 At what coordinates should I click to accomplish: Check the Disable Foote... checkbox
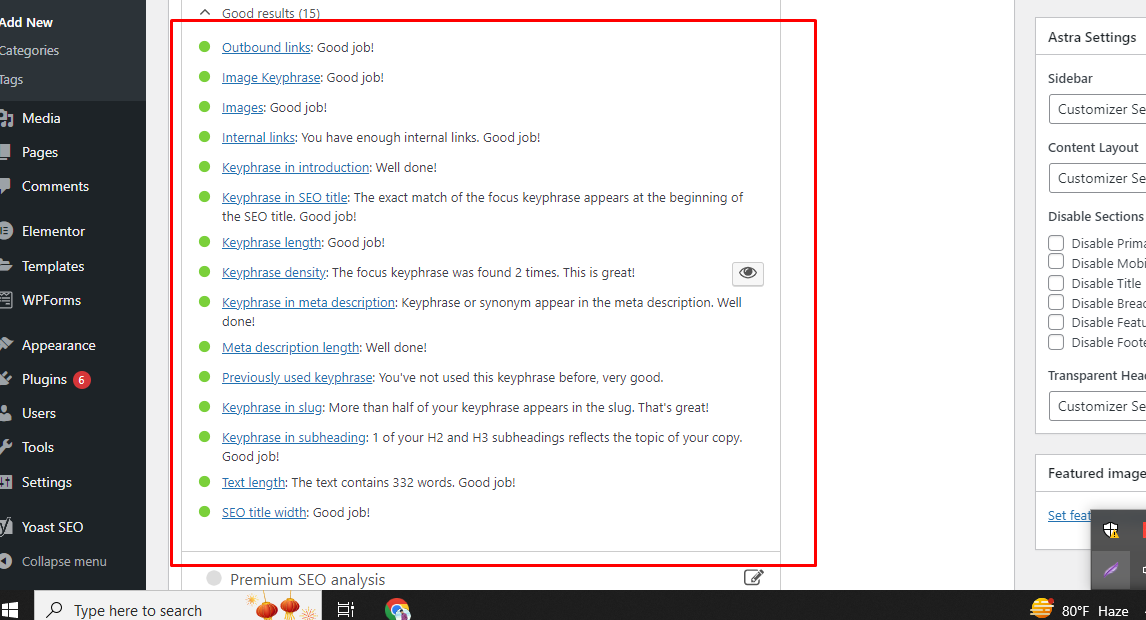[x=1056, y=341]
